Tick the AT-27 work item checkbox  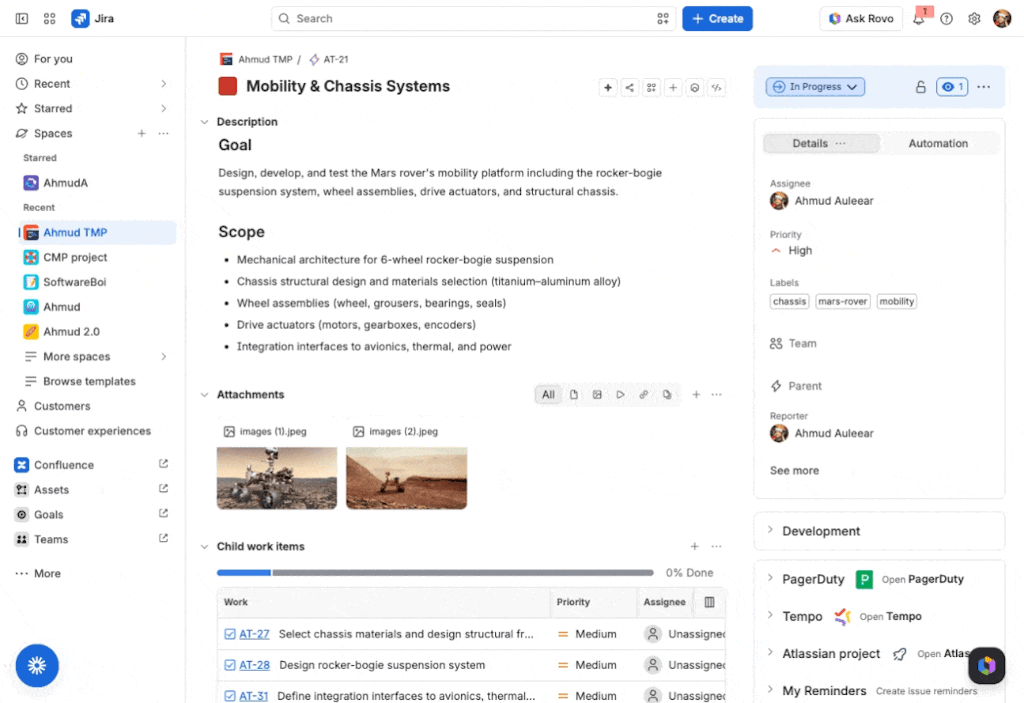point(230,634)
